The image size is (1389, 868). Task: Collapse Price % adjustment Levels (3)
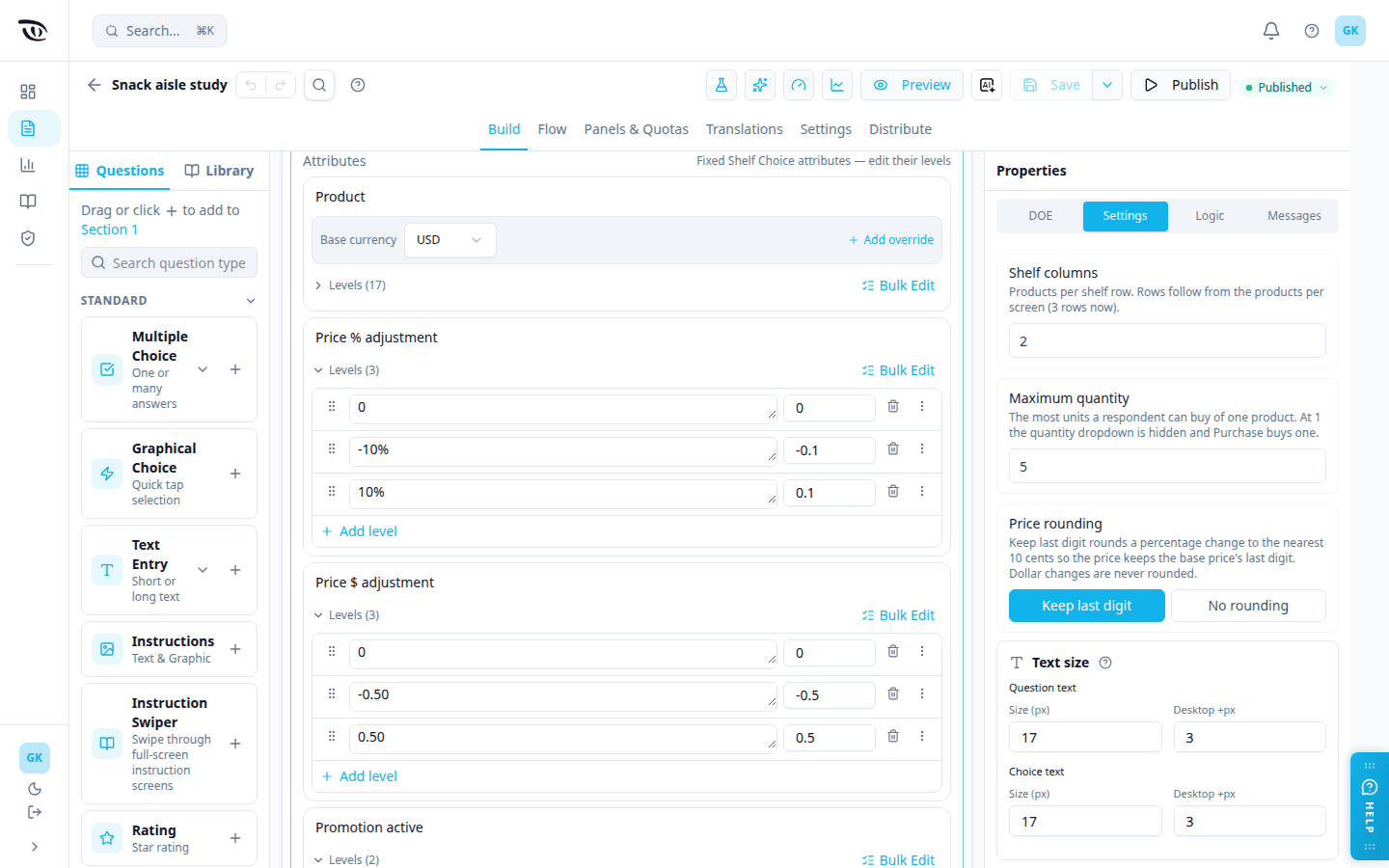[347, 370]
